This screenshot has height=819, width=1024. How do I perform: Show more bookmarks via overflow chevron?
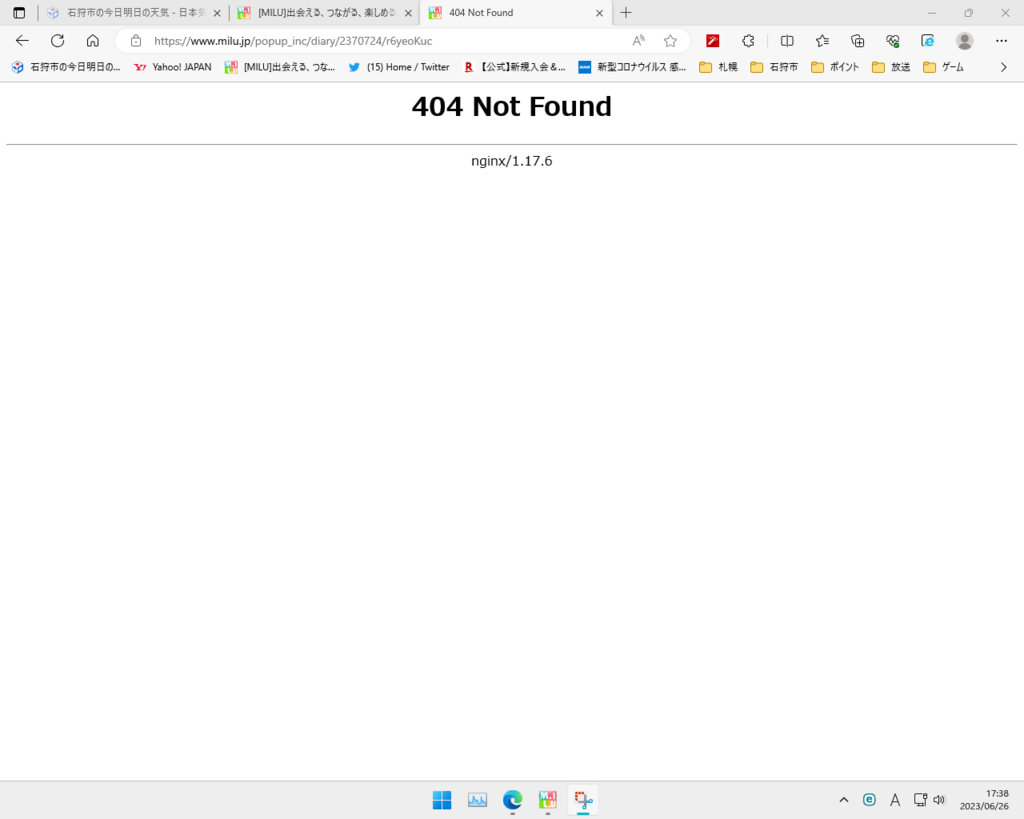1003,67
